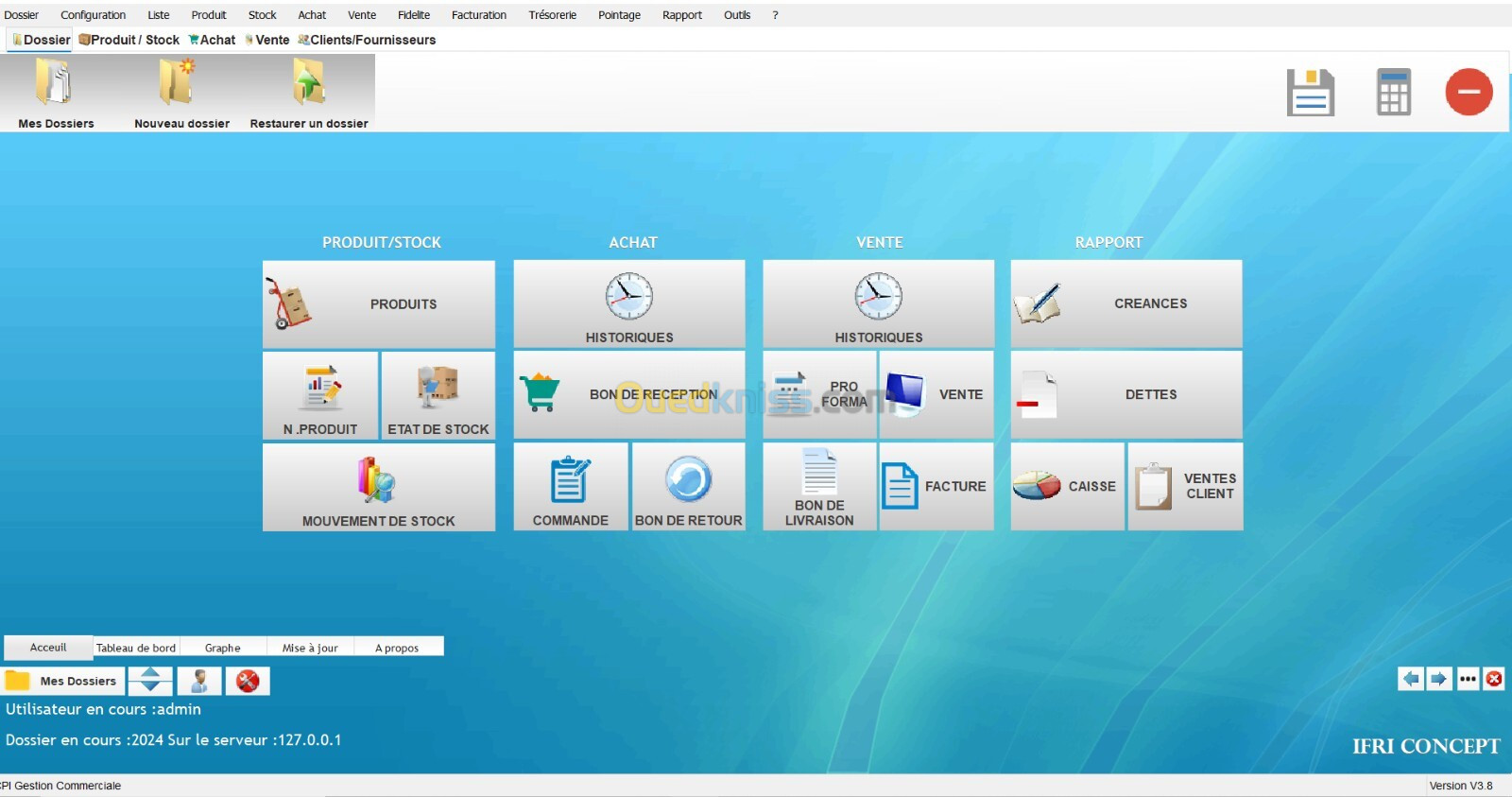Select the Clients/Fournisseurs ribbon tab

point(367,40)
